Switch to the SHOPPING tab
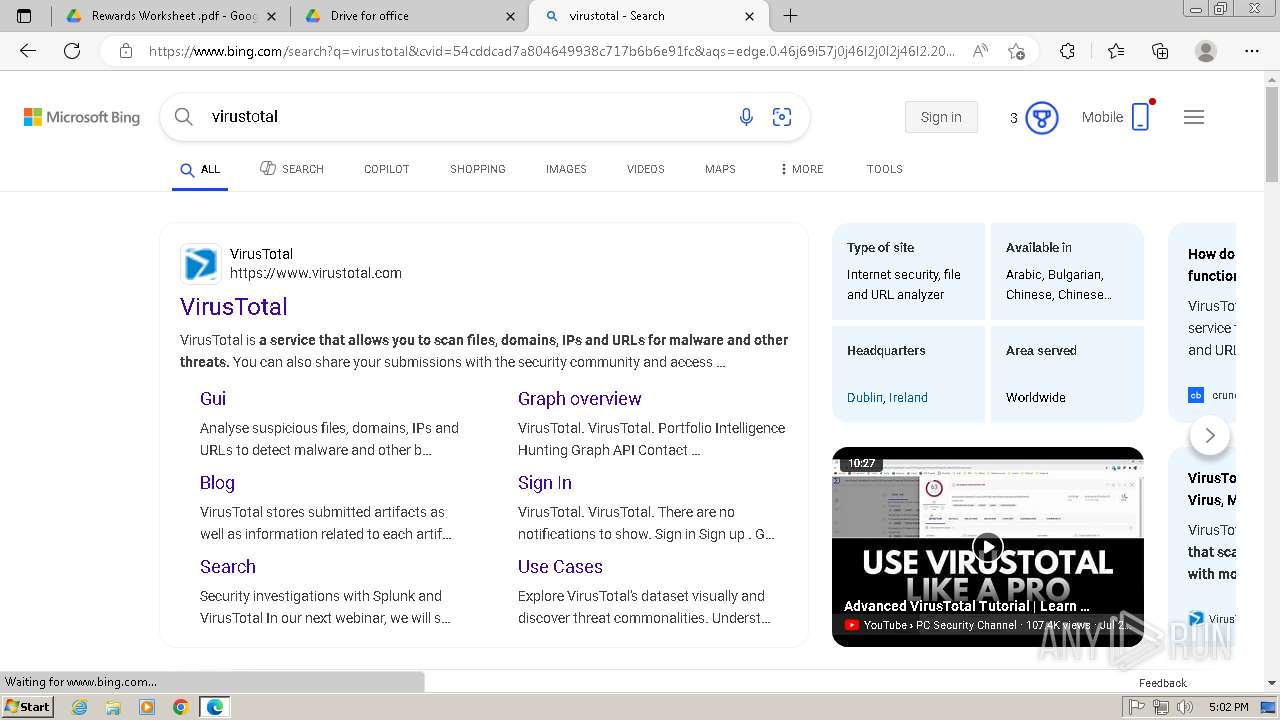Screen dimensions: 1280x720 [478, 169]
